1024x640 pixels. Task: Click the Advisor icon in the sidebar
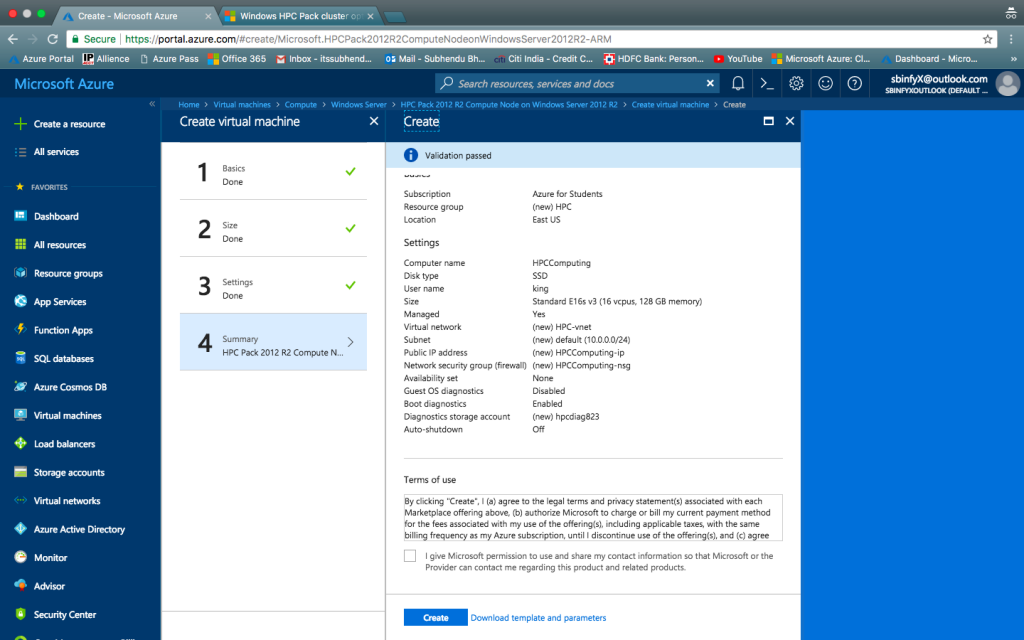point(20,585)
